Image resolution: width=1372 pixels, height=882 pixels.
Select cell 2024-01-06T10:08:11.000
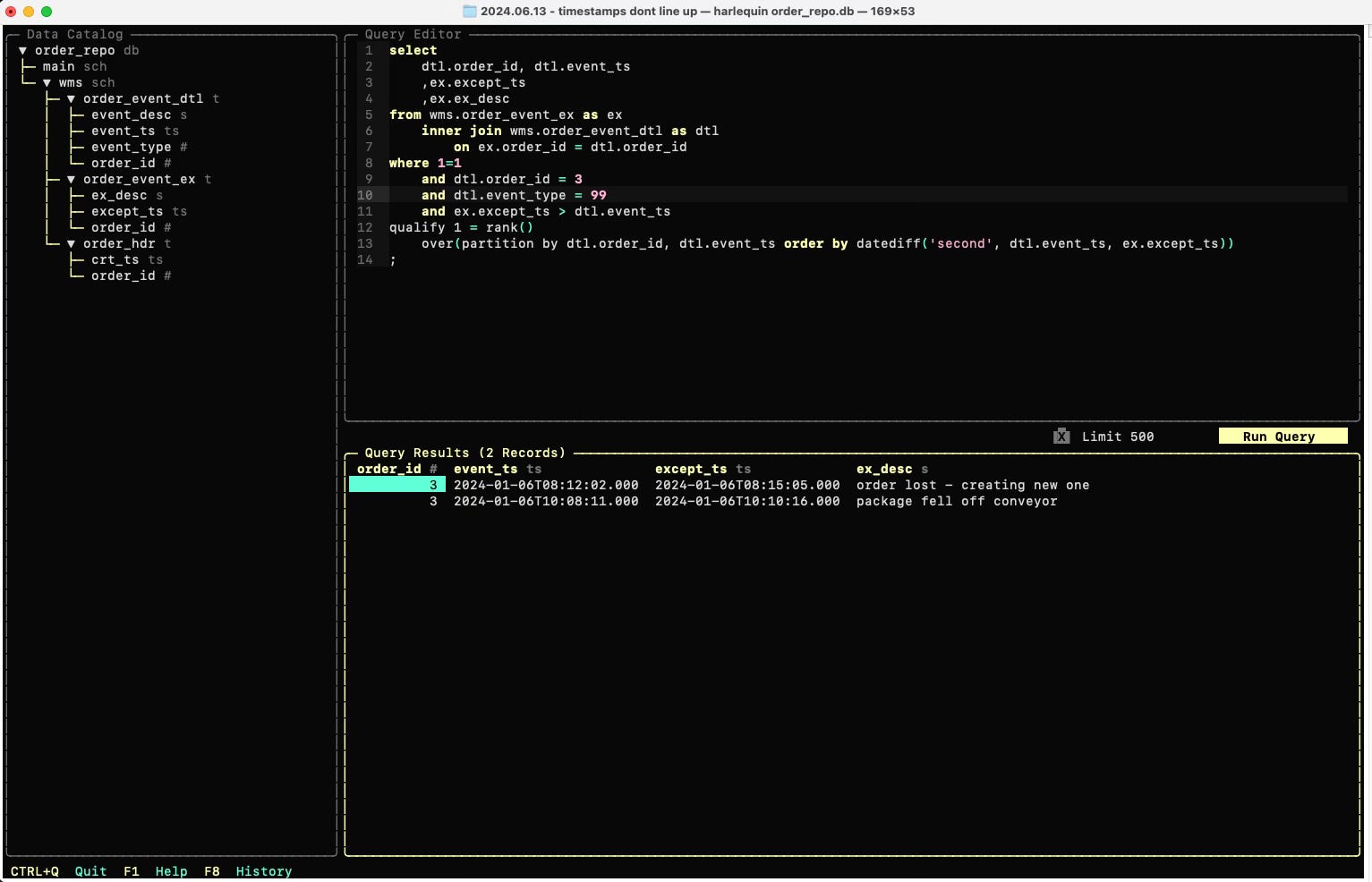pyautogui.click(x=546, y=502)
